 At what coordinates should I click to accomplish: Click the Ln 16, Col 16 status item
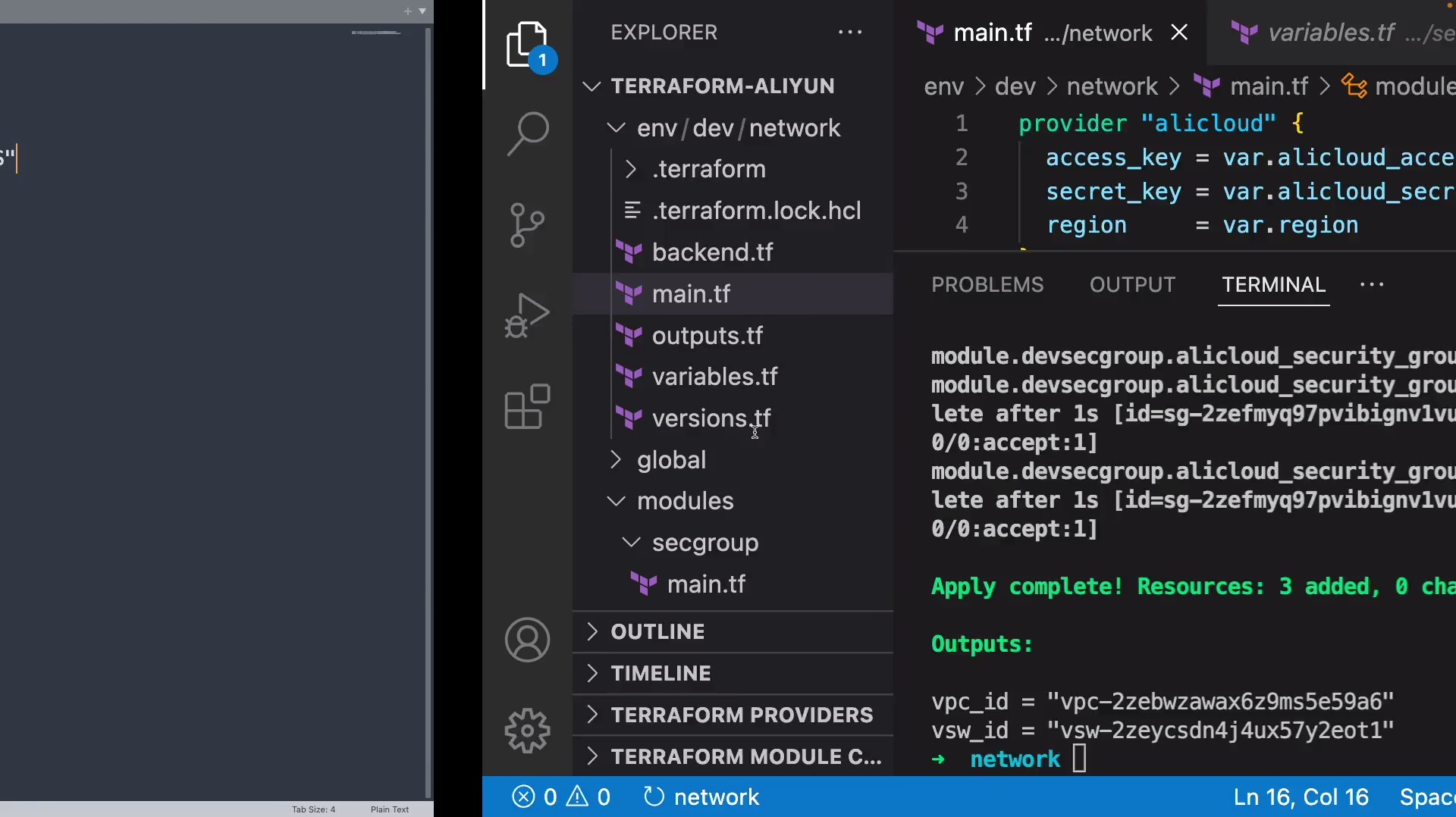pyautogui.click(x=1301, y=797)
